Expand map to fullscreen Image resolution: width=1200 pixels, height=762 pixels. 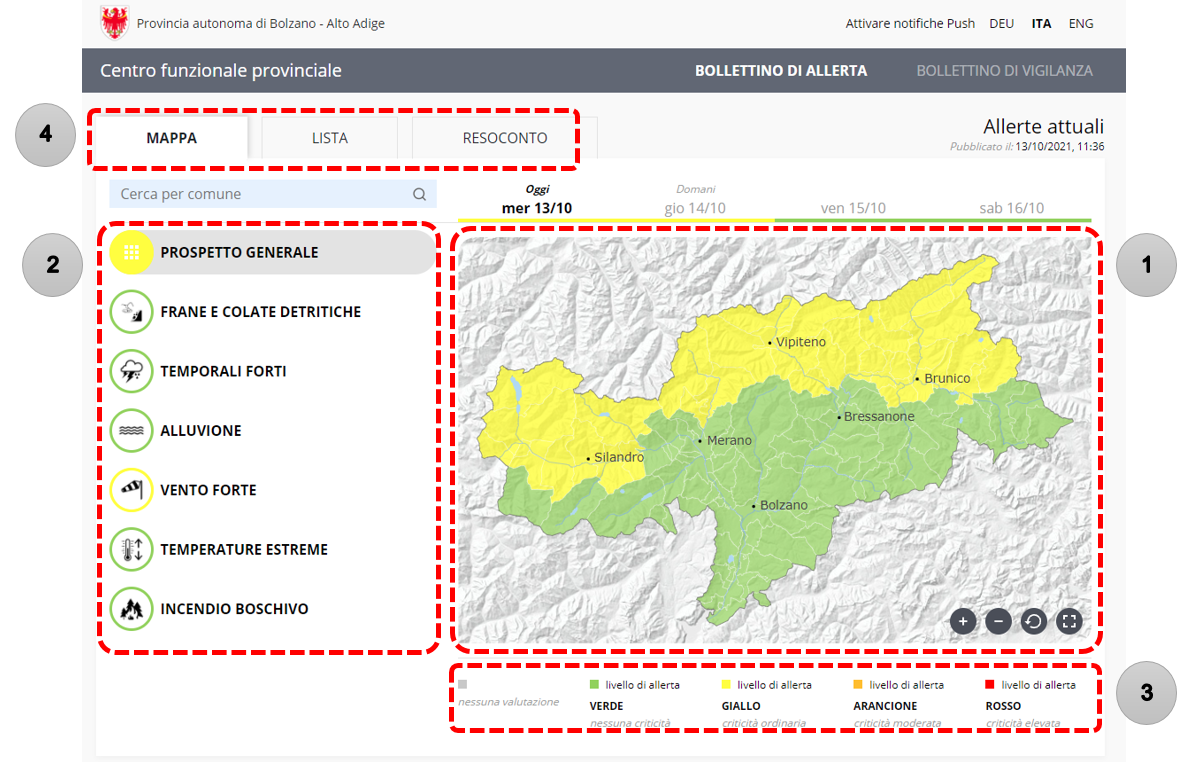1069,621
